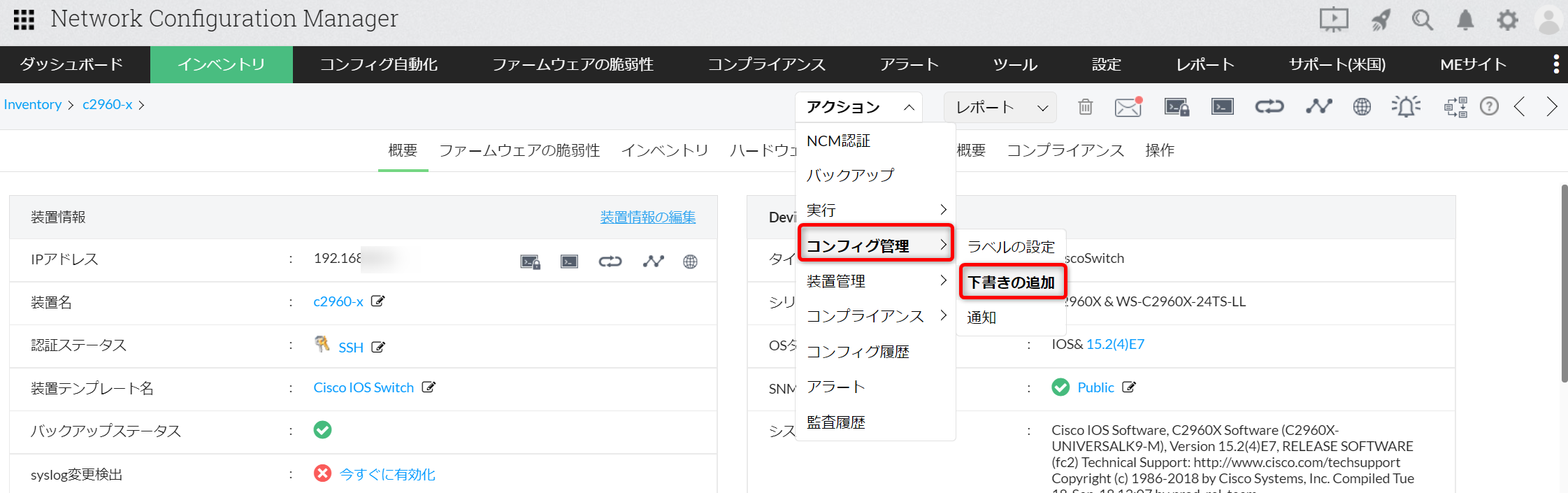Click the link icon in IP address row
This screenshot has height=493, width=1568.
coord(610,262)
